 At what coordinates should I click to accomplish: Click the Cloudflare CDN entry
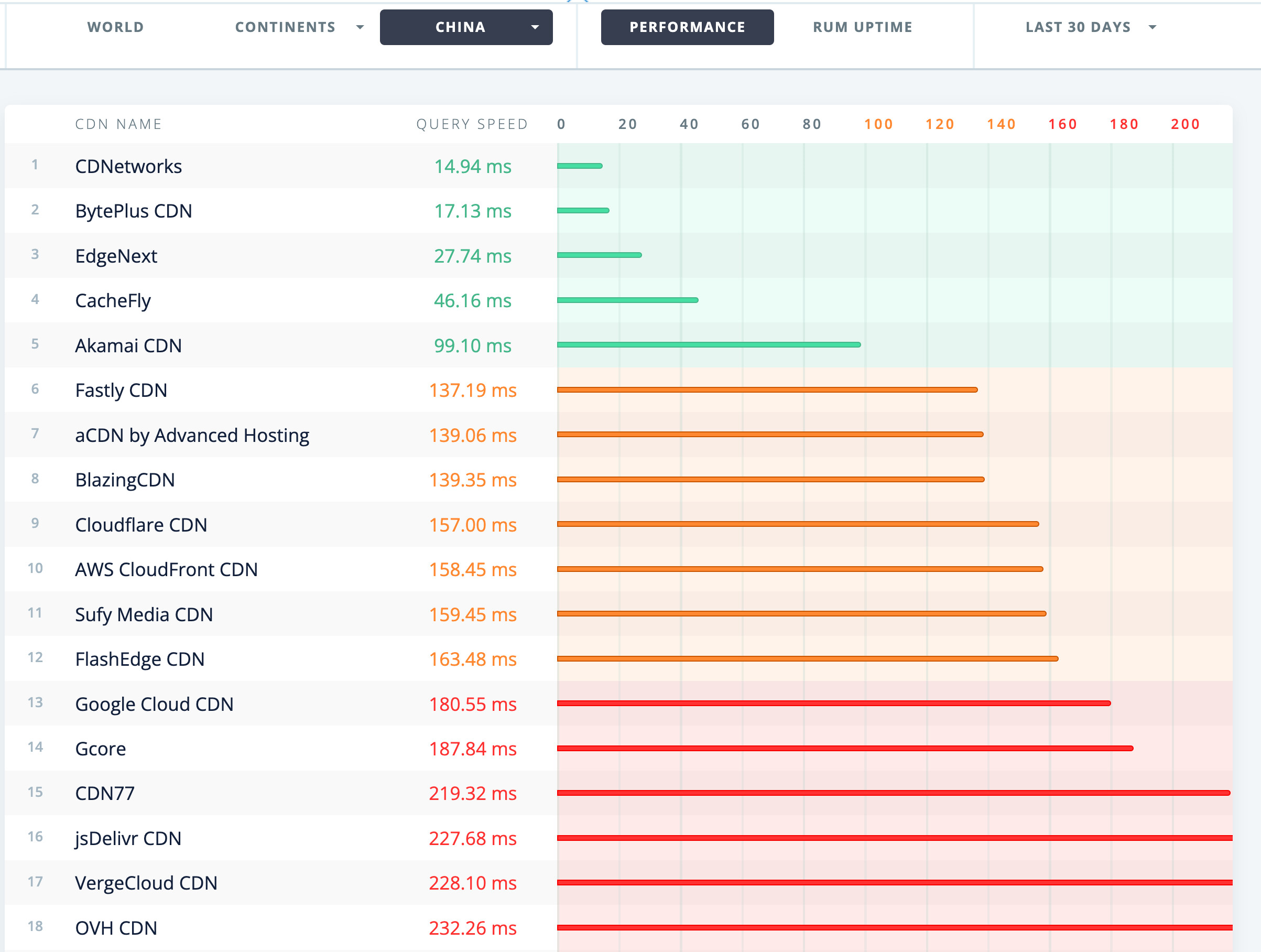(x=141, y=525)
